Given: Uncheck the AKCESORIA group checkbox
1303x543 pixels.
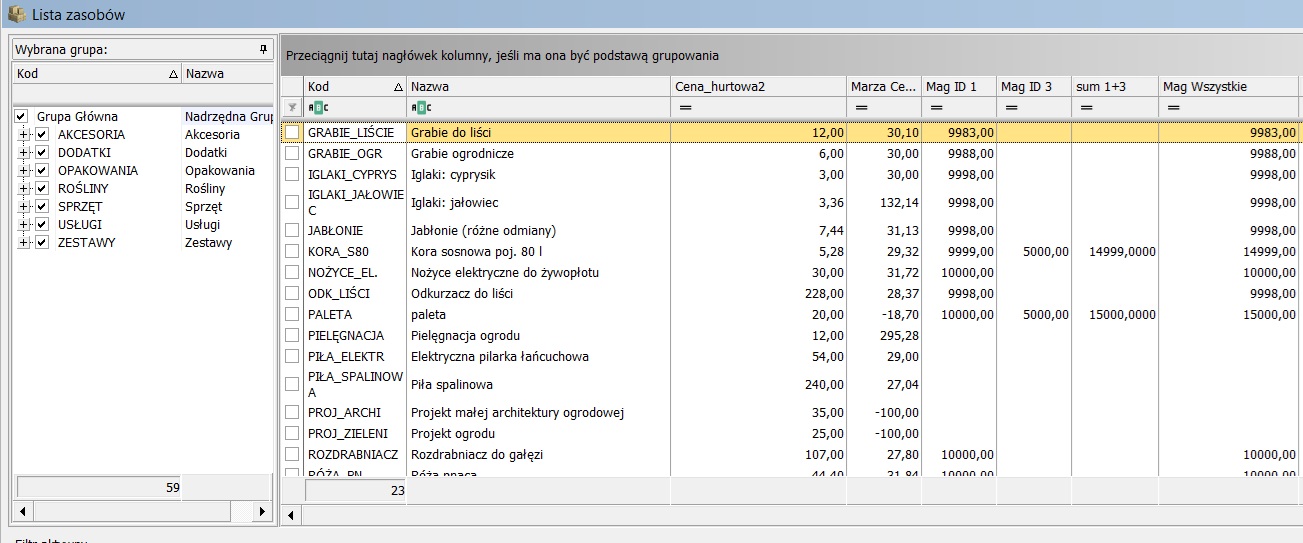Looking at the screenshot, I should click(x=42, y=135).
